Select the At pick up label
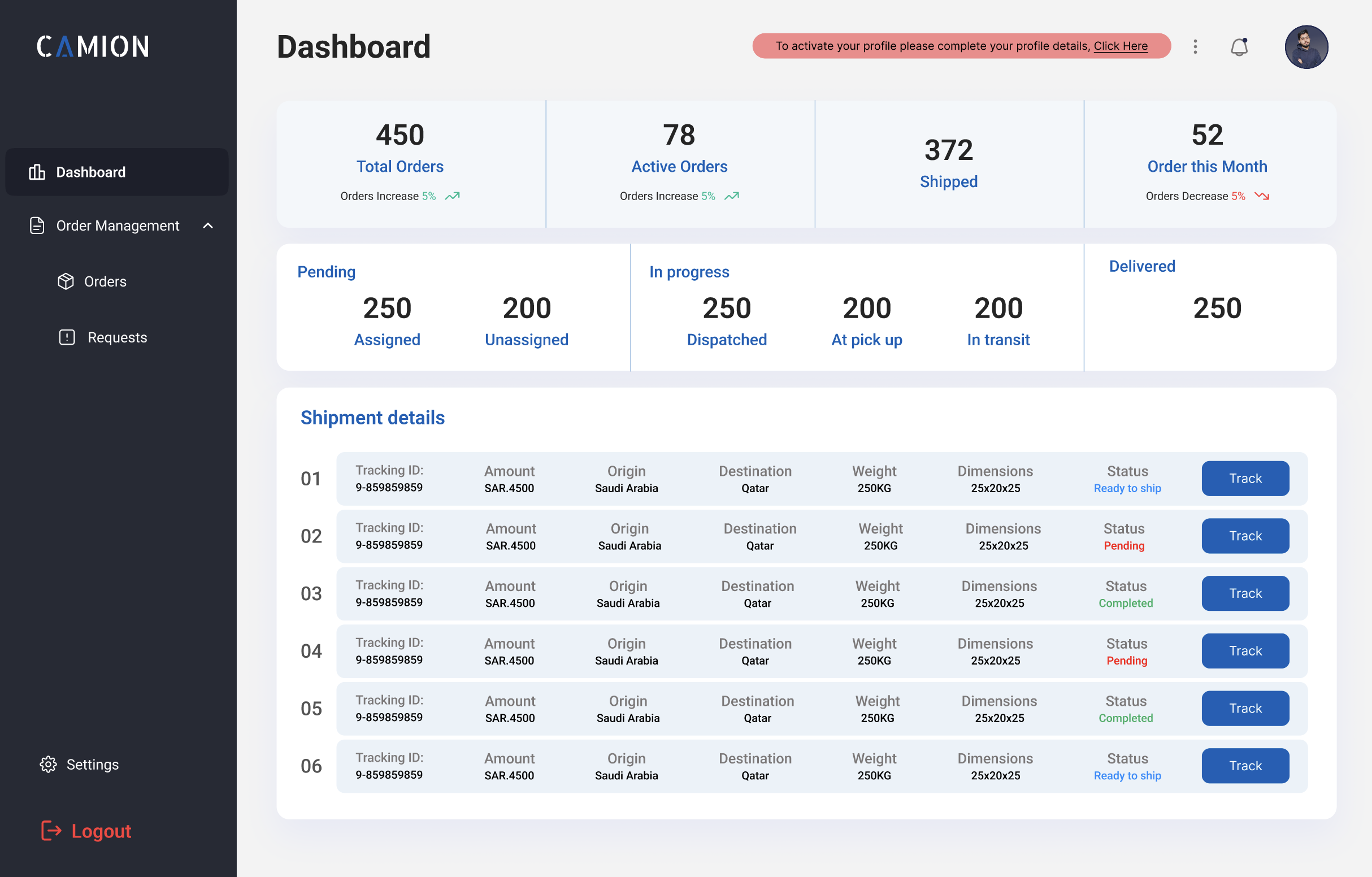Screen dimensions: 1372x877 coord(867,340)
